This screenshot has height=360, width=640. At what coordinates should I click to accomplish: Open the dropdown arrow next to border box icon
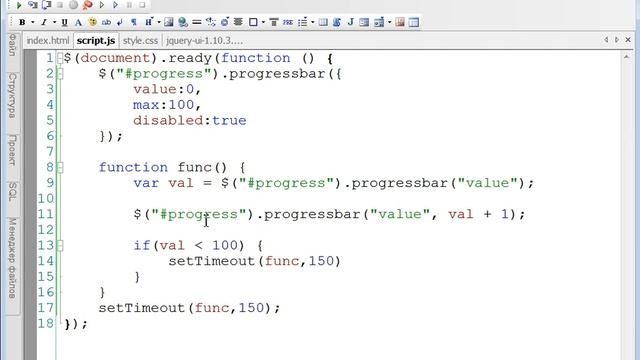(x=263, y=22)
